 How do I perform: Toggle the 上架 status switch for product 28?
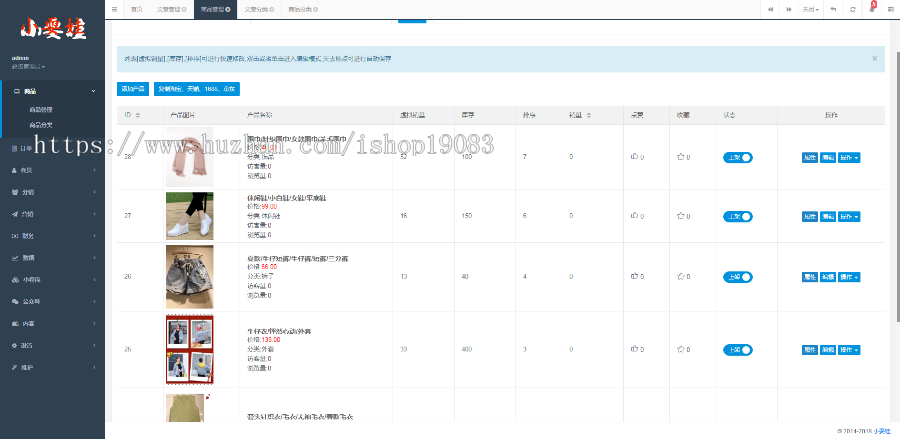coord(738,157)
